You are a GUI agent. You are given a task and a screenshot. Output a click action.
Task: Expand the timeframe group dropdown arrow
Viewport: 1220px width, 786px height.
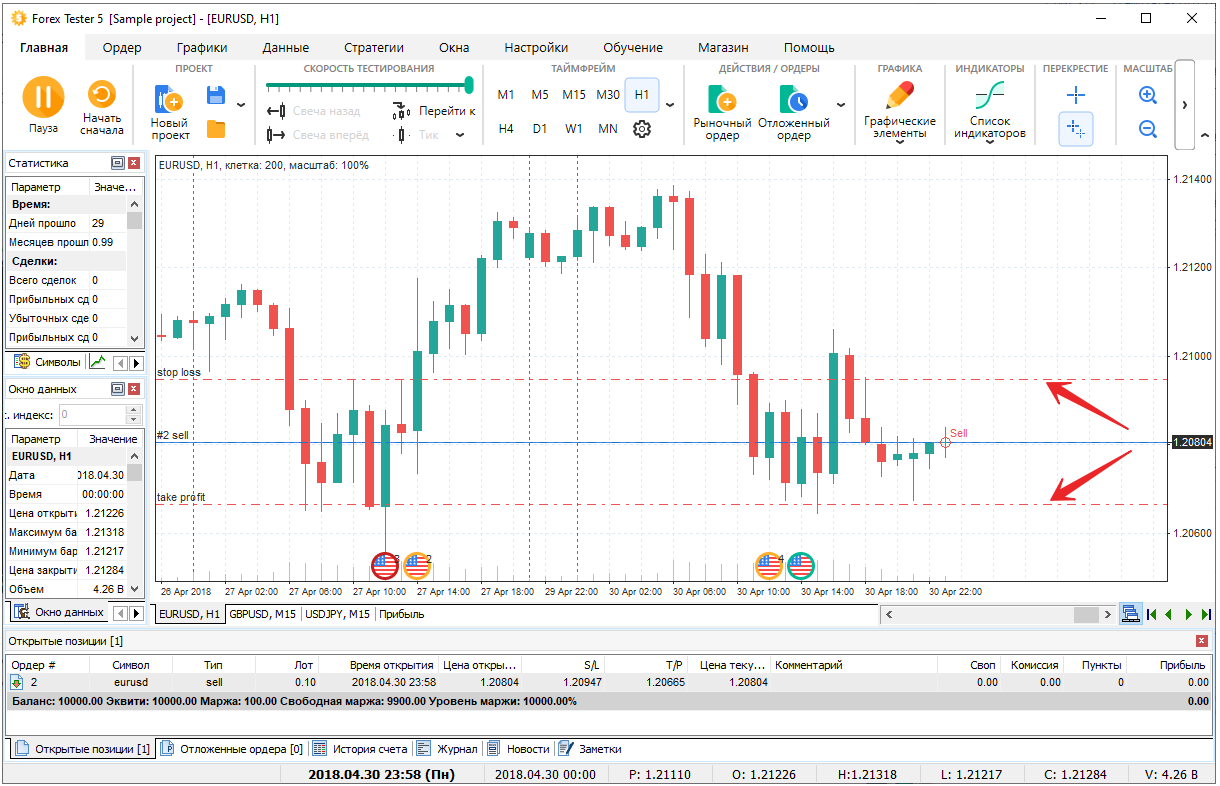670,105
